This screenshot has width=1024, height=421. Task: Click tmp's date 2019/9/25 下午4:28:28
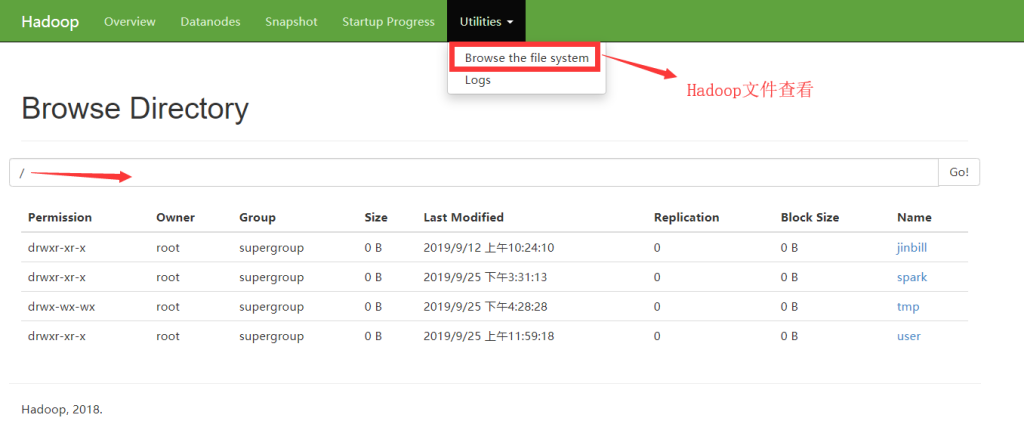tap(485, 307)
